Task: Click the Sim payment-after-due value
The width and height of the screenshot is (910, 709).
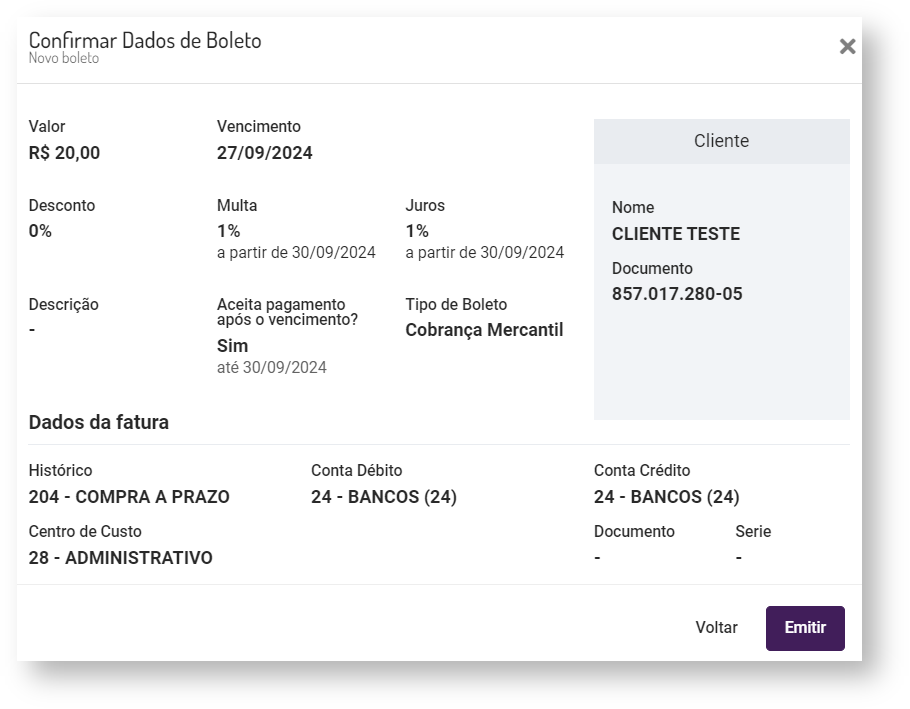Action: (x=232, y=346)
